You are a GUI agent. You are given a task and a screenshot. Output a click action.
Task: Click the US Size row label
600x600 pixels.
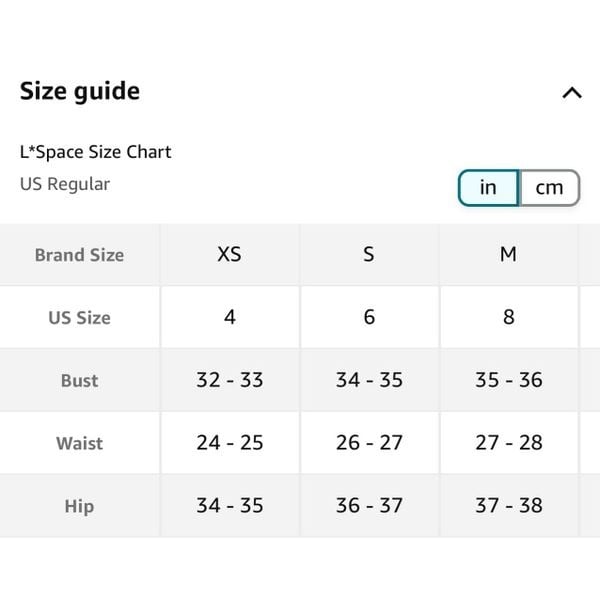click(x=80, y=318)
